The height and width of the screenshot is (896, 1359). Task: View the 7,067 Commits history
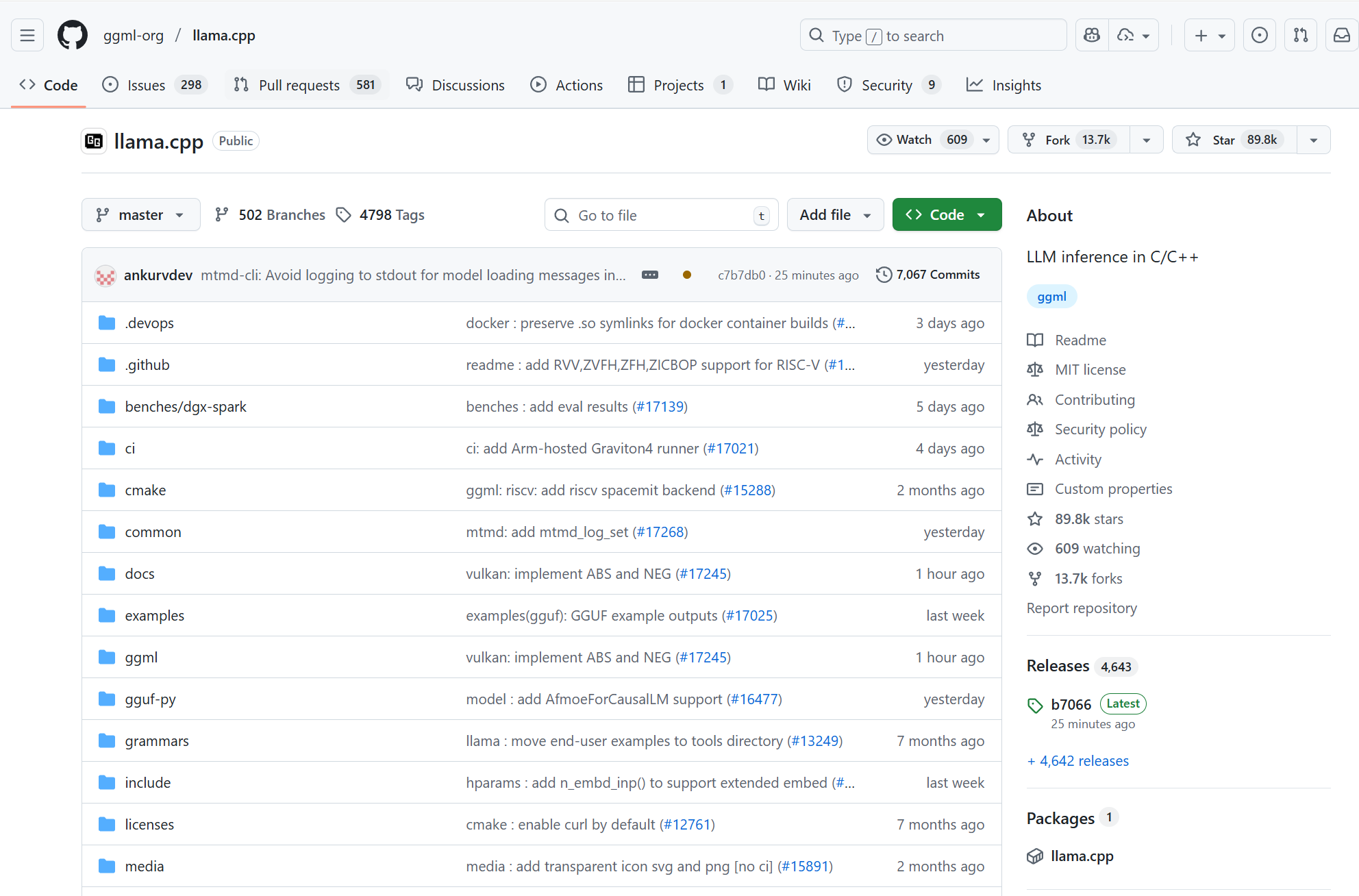coord(928,275)
